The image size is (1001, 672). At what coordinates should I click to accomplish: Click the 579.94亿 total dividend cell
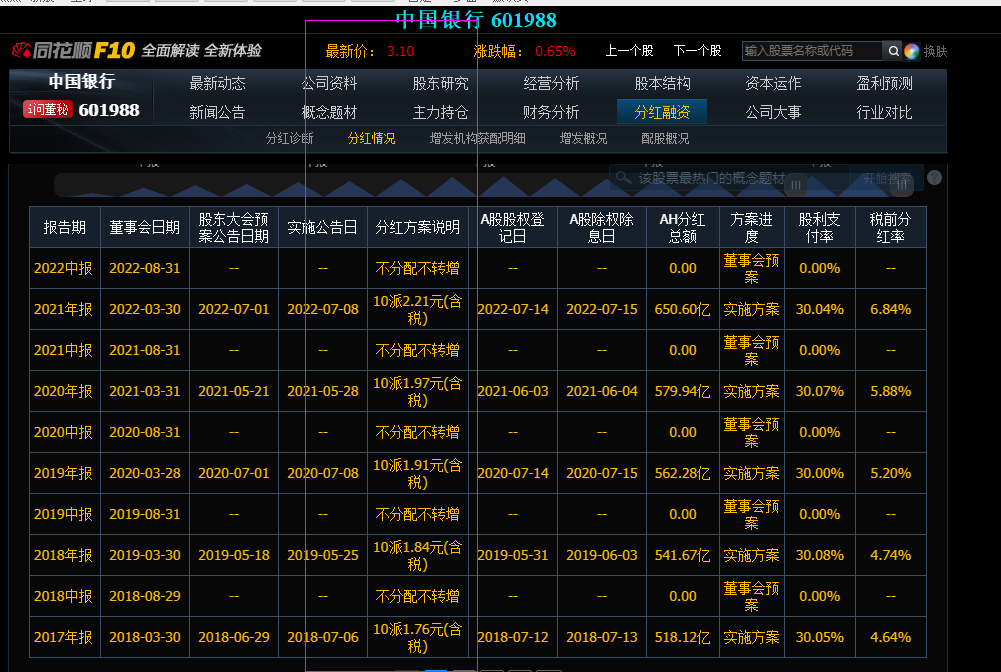(682, 391)
